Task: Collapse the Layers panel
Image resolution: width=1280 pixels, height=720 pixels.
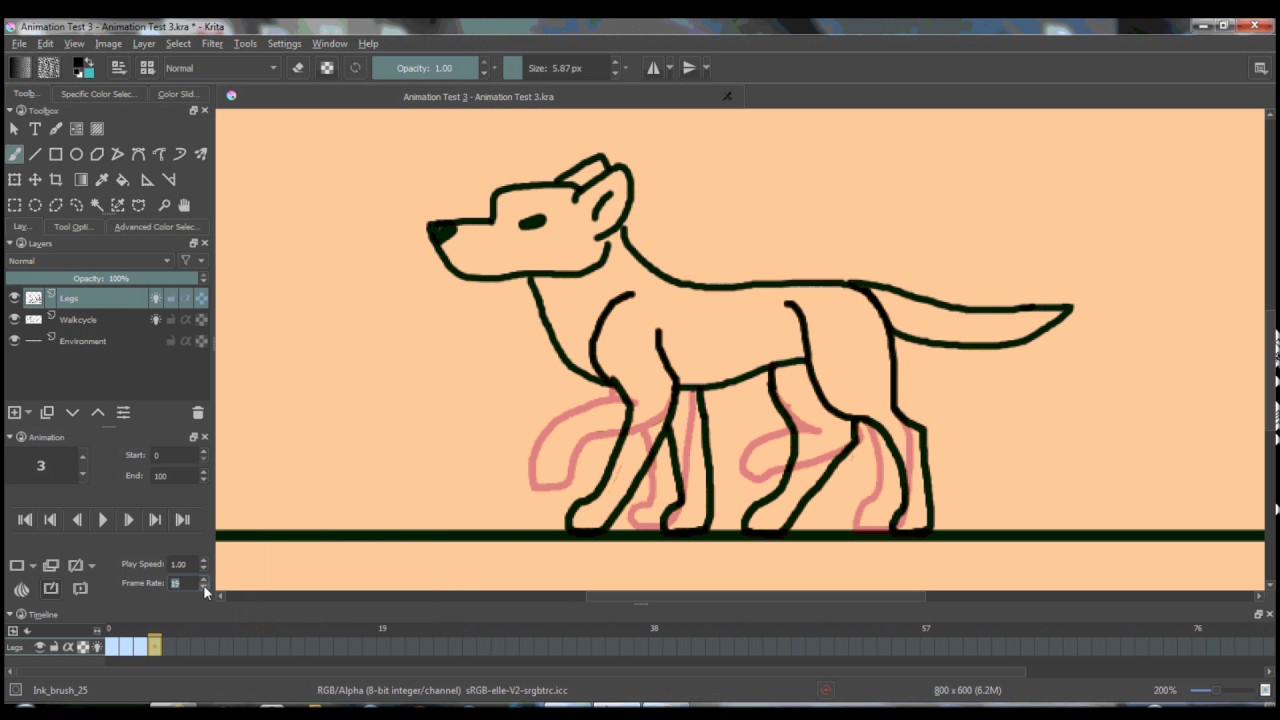Action: coord(10,243)
